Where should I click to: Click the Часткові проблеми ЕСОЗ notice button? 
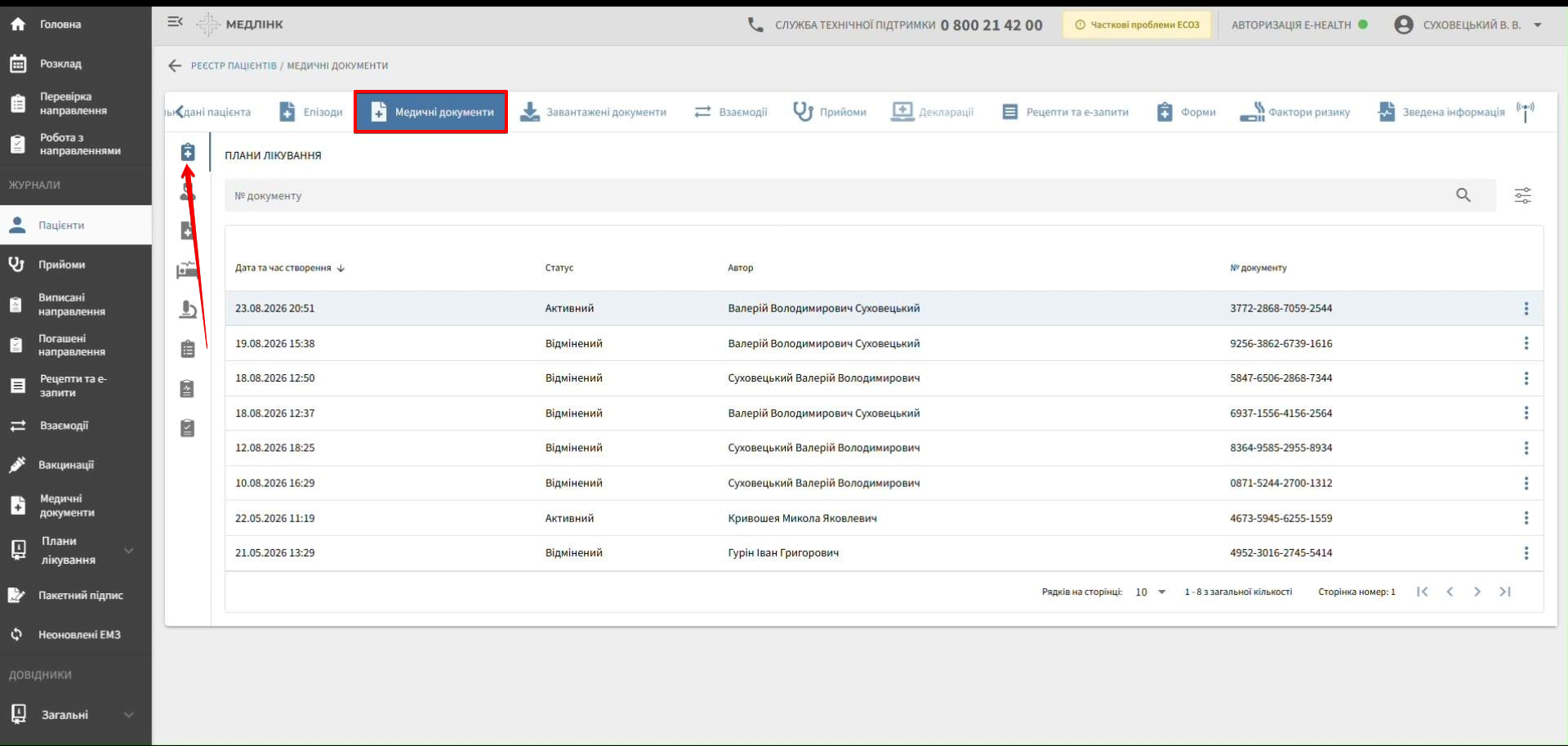(1137, 25)
